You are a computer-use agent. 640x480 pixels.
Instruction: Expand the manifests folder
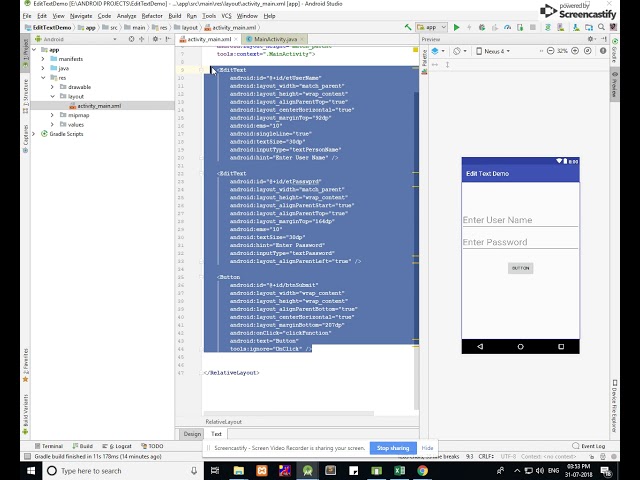pos(43,59)
